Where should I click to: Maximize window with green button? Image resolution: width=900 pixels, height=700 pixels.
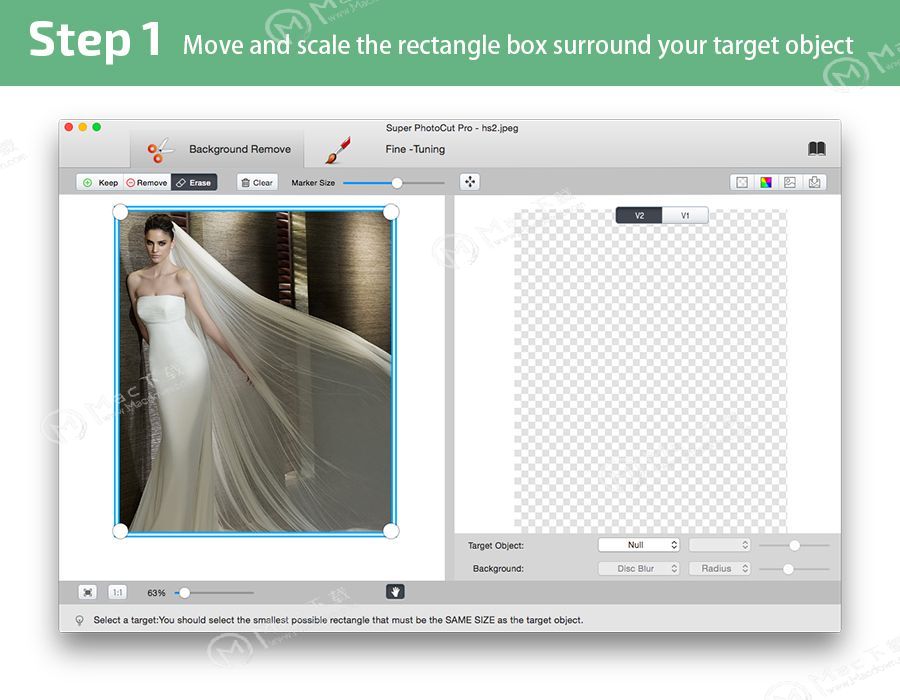[x=96, y=127]
